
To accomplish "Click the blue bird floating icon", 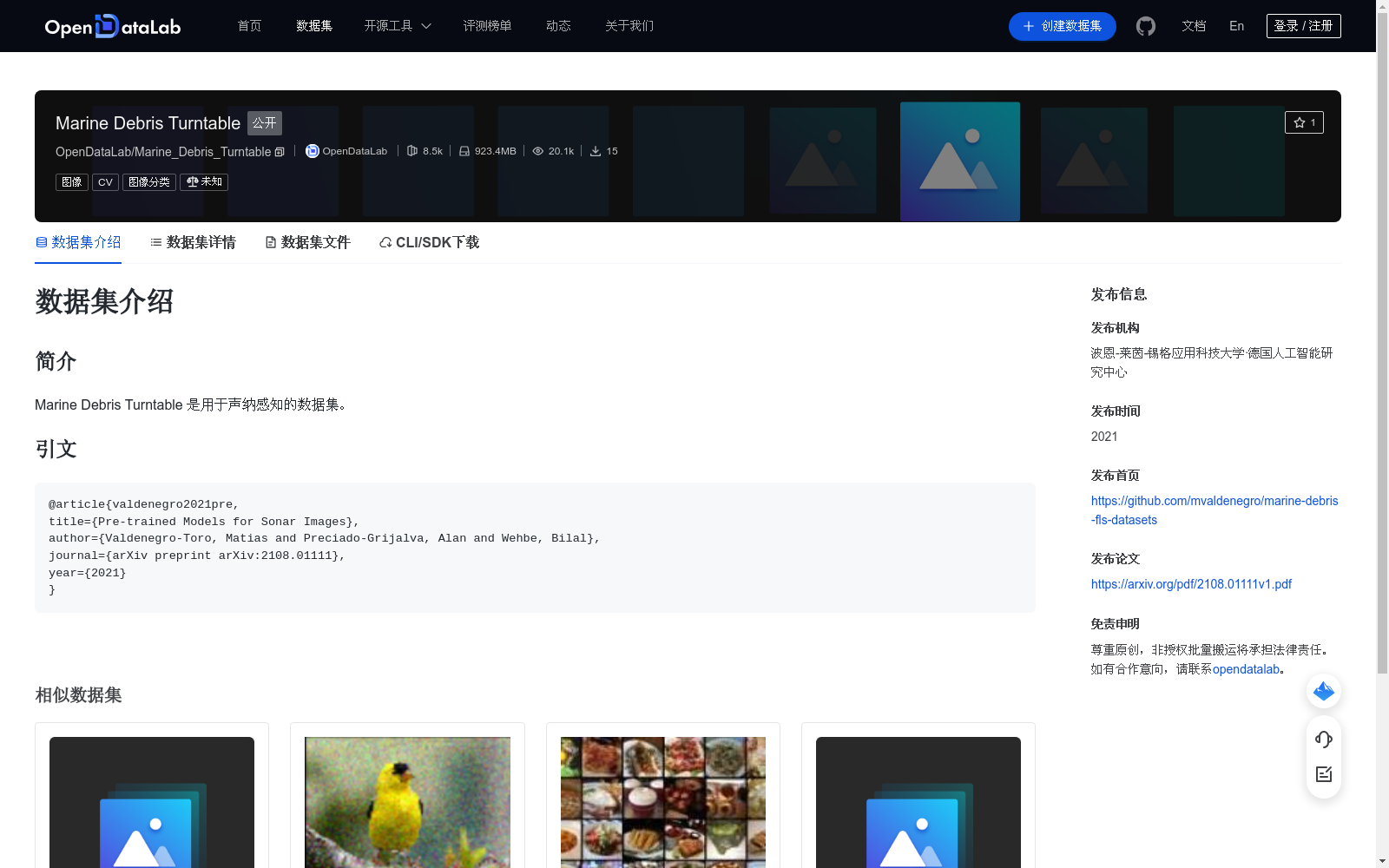I will (x=1324, y=691).
